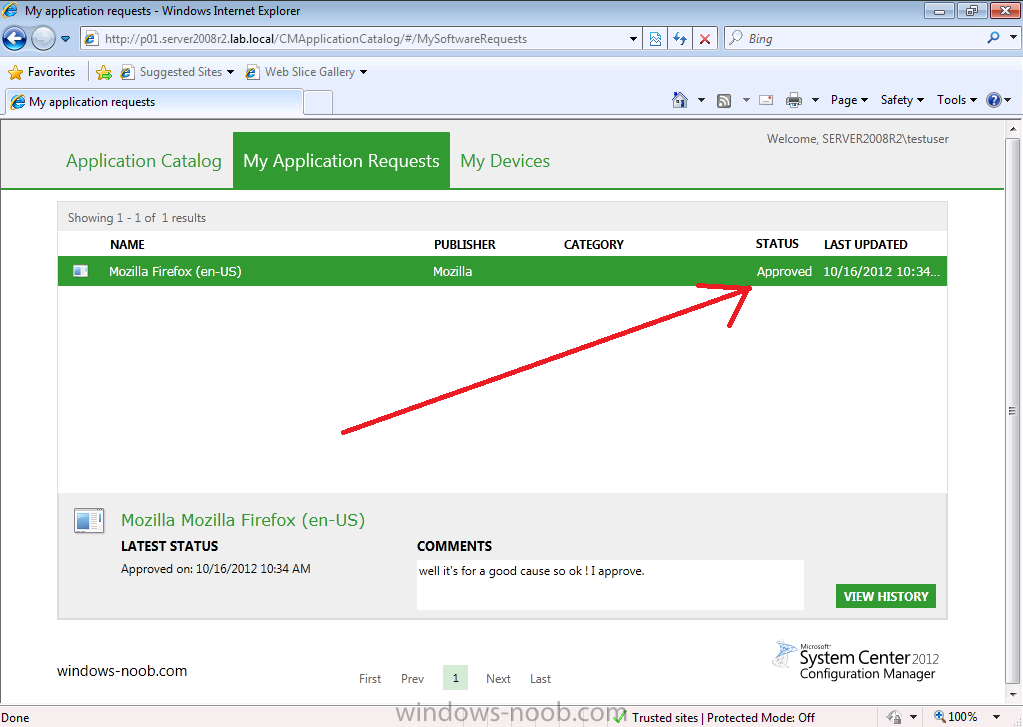Click the Mozilla Mozilla Firefox (en-US) heading
This screenshot has height=727, width=1023.
[243, 520]
